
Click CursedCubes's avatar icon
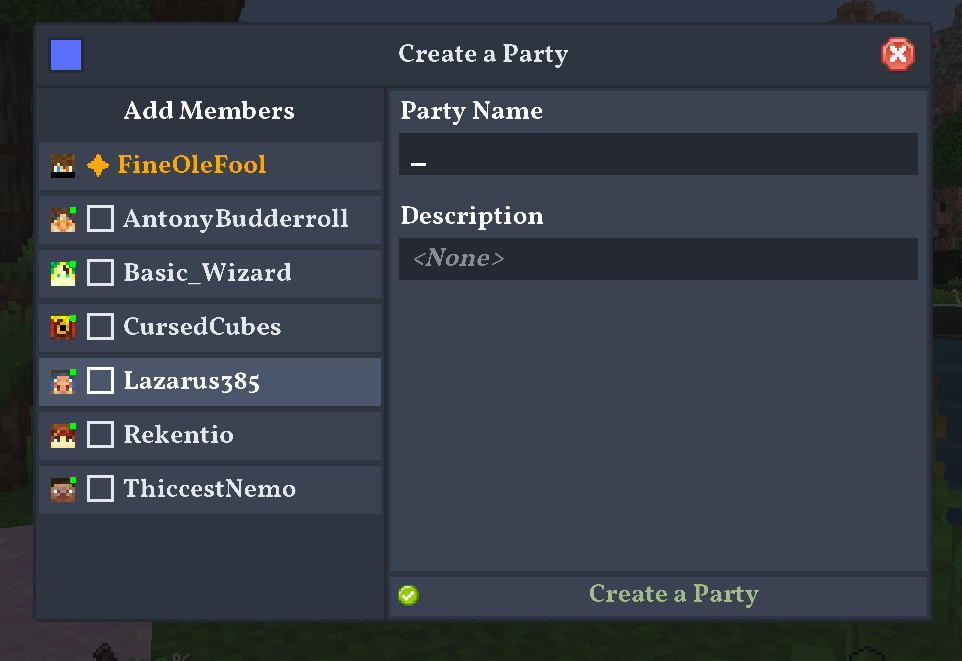[62, 327]
